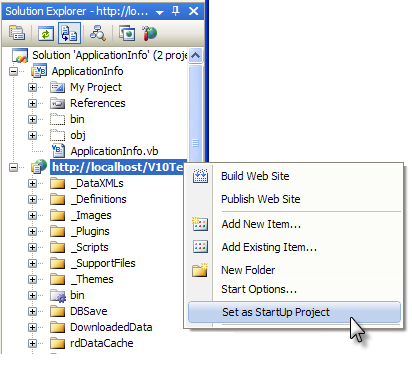Viewport: 412px width, 368px height.
Task: Toggle the auto-hide pin icon
Action: [x=176, y=11]
